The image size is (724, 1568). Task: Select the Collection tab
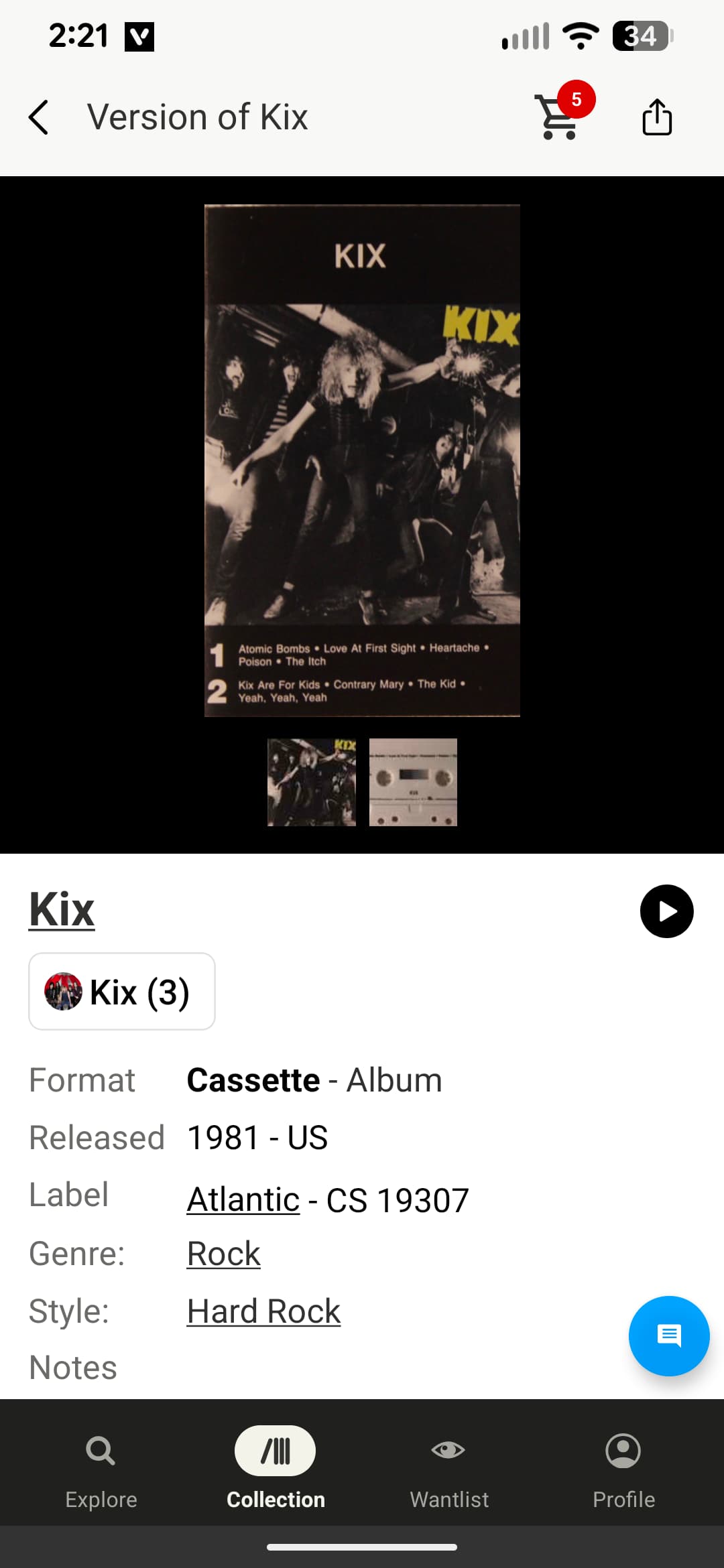pos(276,1469)
